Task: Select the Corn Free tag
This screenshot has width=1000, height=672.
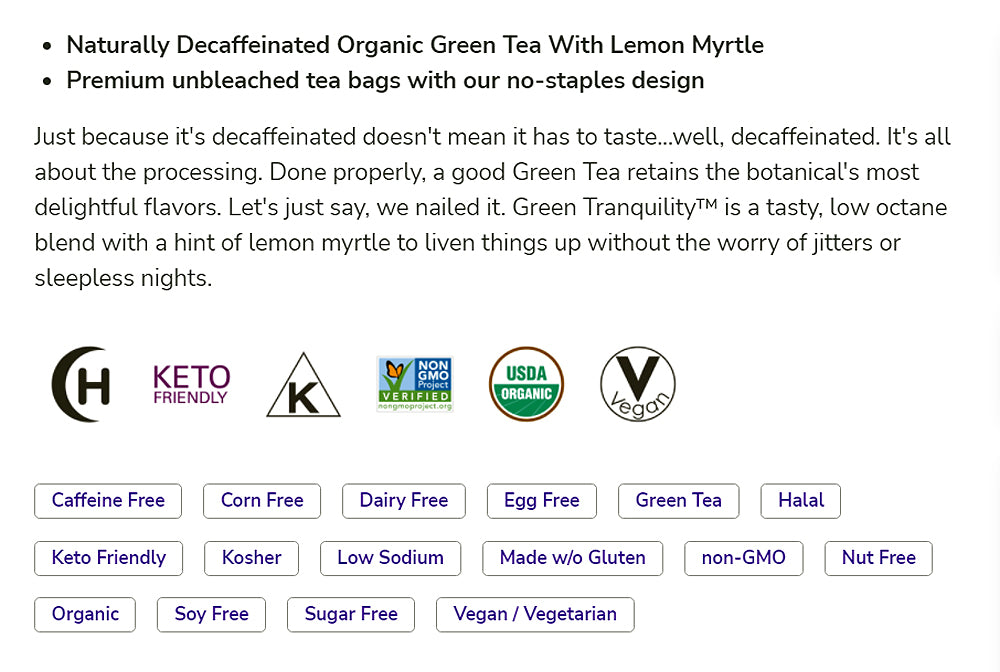Action: click(x=262, y=501)
